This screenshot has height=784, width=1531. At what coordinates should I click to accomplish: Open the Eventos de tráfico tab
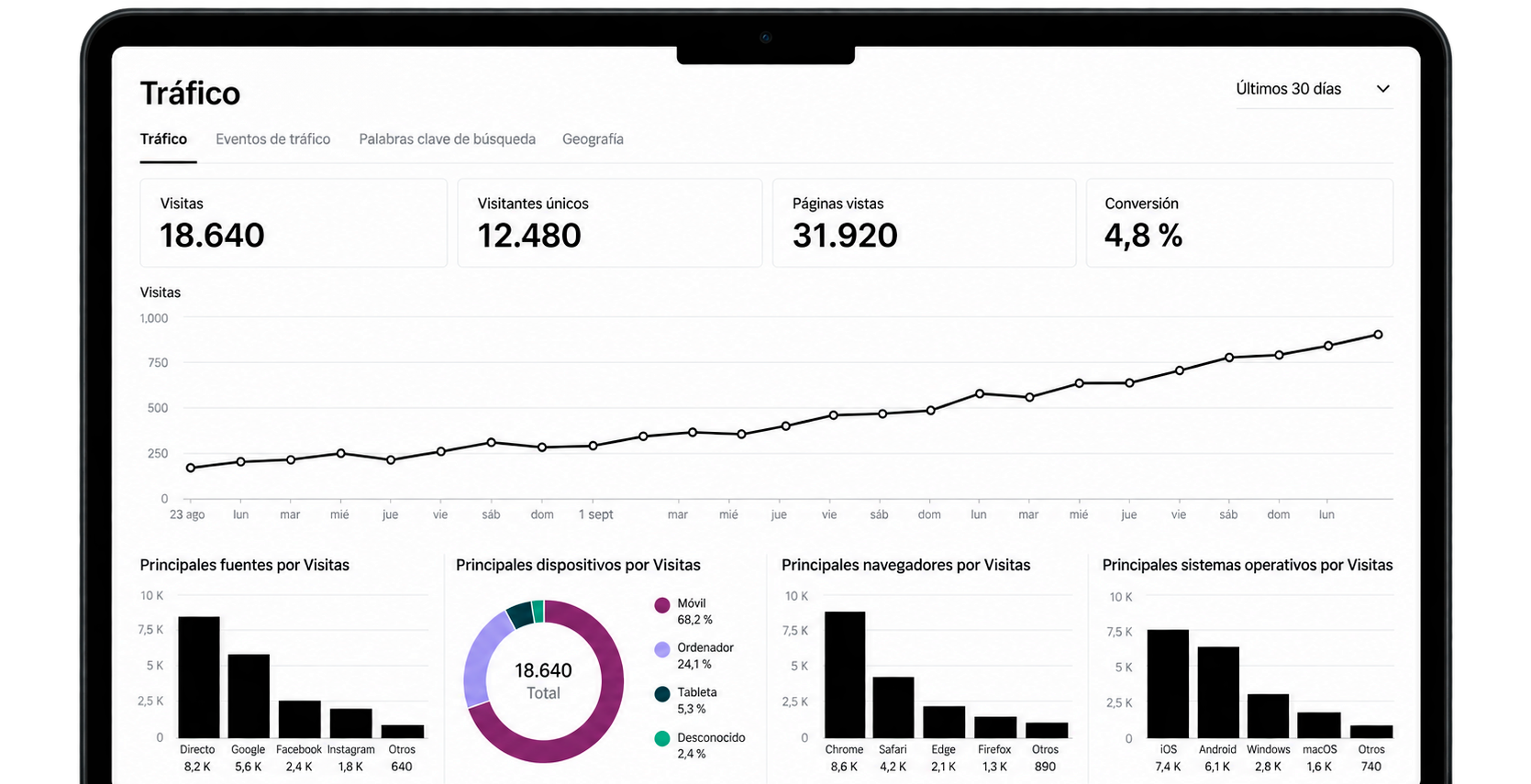[272, 139]
